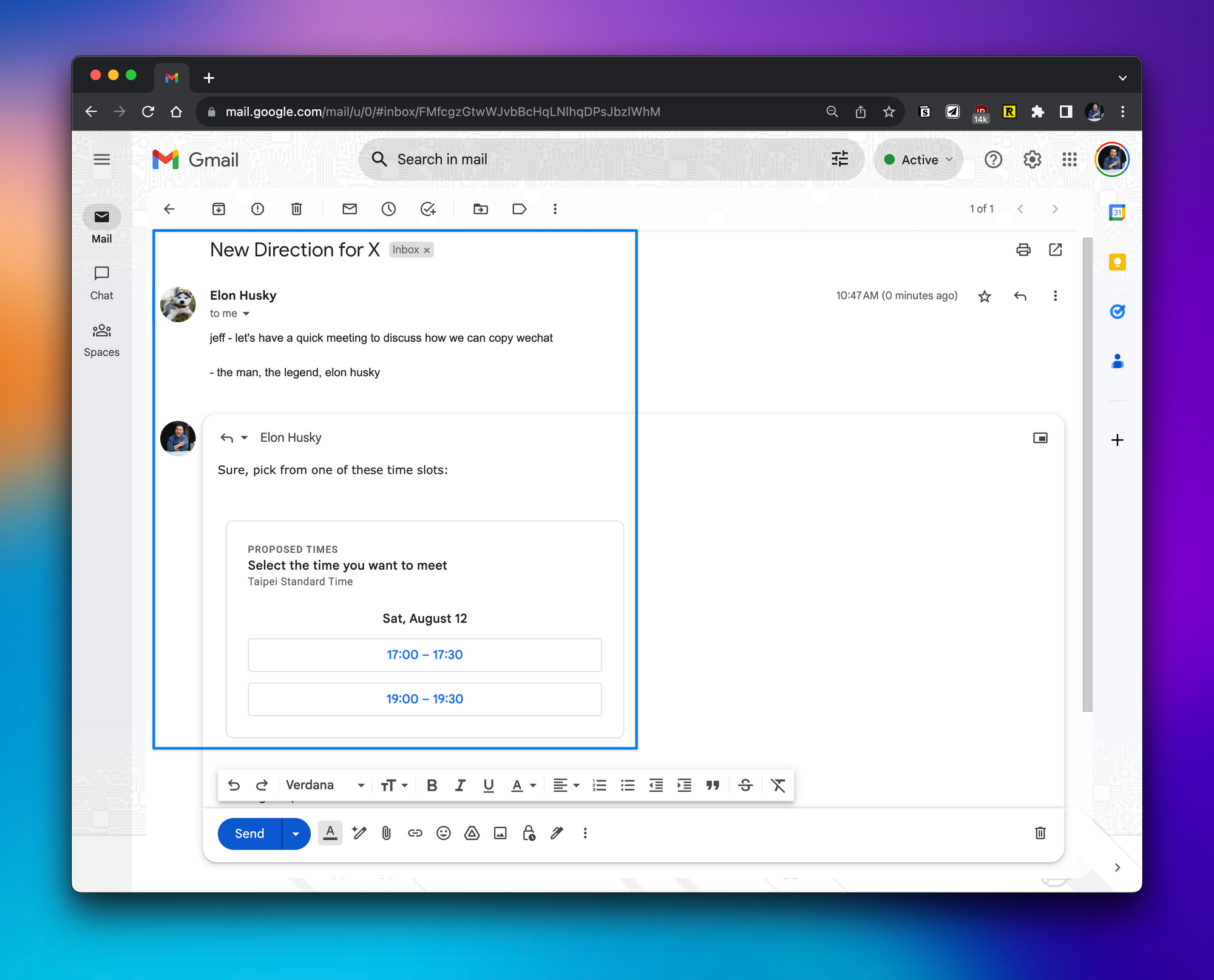The width and height of the screenshot is (1214, 980).
Task: Open the text size dropdown
Action: (394, 785)
